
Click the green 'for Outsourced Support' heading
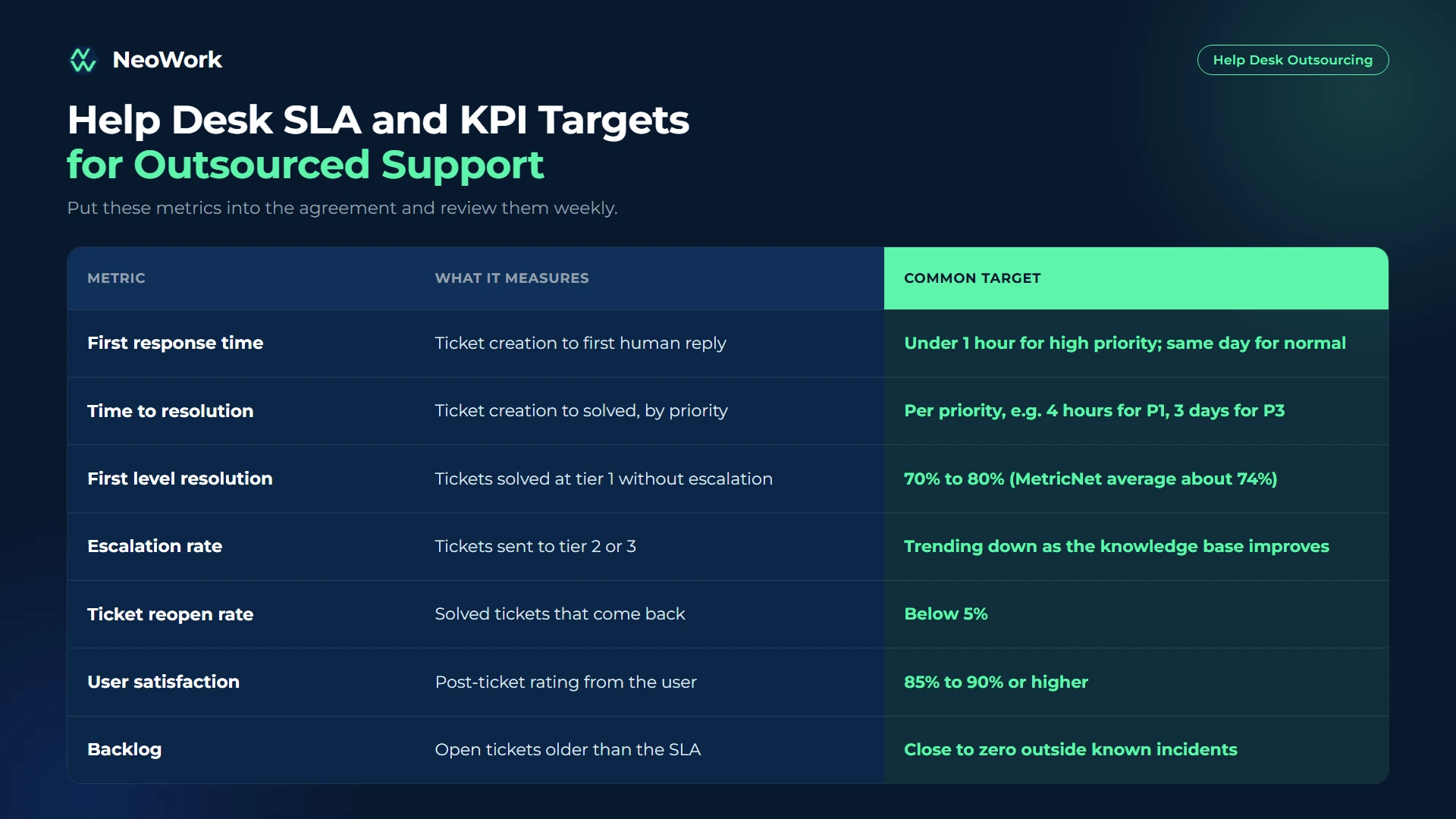click(x=306, y=165)
